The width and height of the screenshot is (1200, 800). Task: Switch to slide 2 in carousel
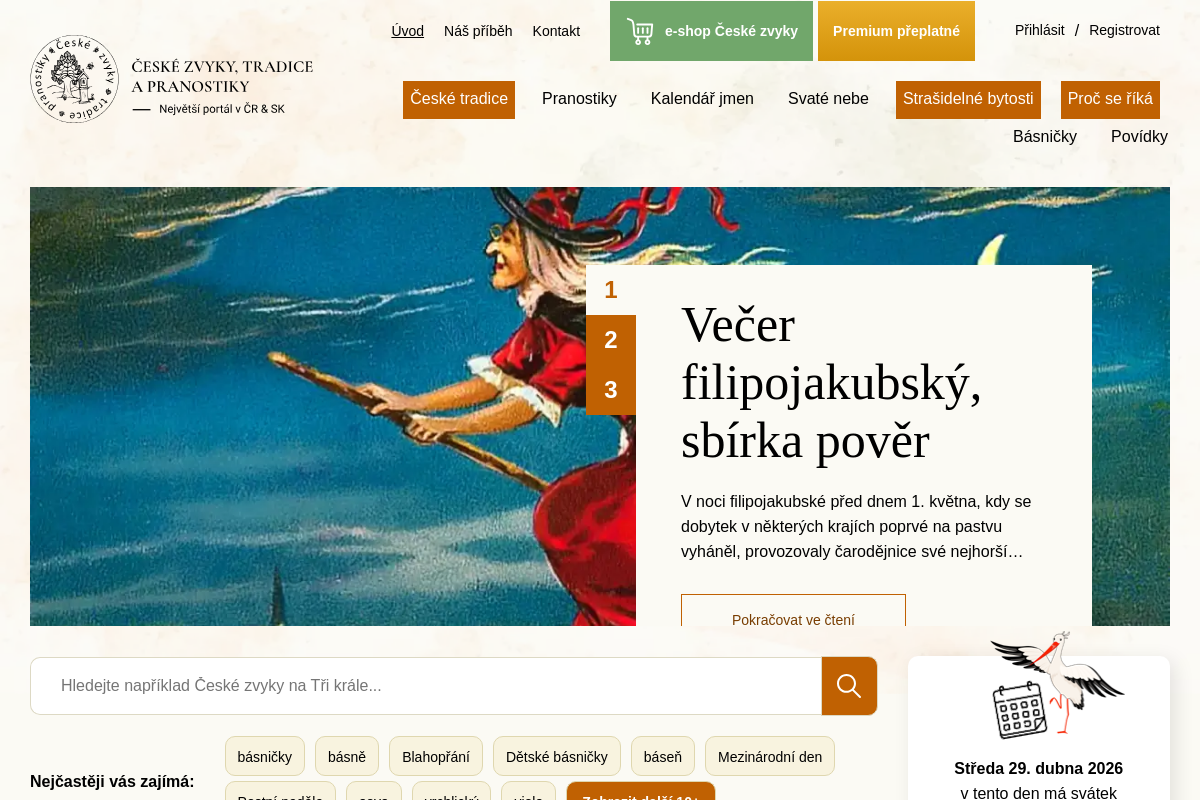(611, 340)
